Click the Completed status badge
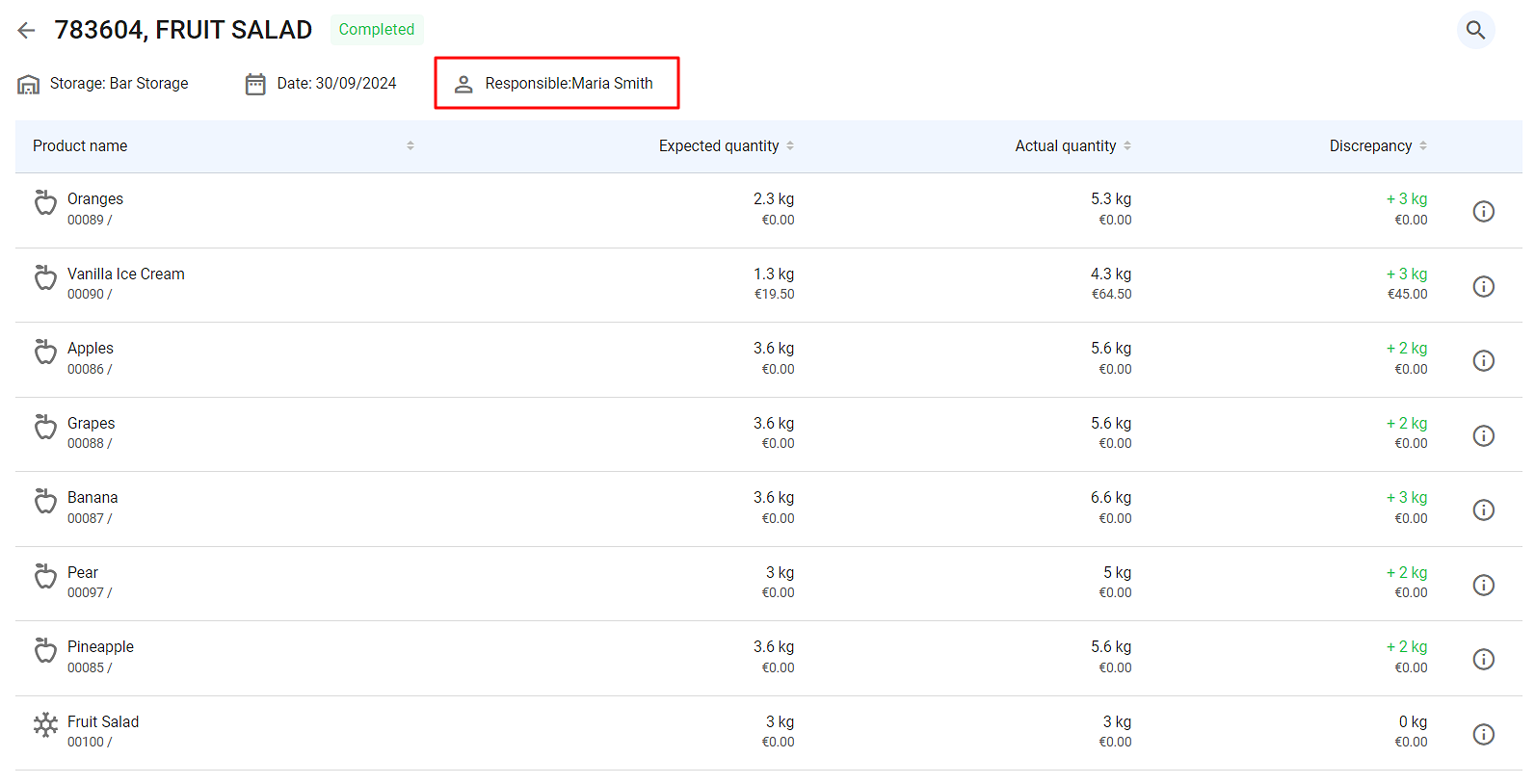1535x784 pixels. (376, 30)
